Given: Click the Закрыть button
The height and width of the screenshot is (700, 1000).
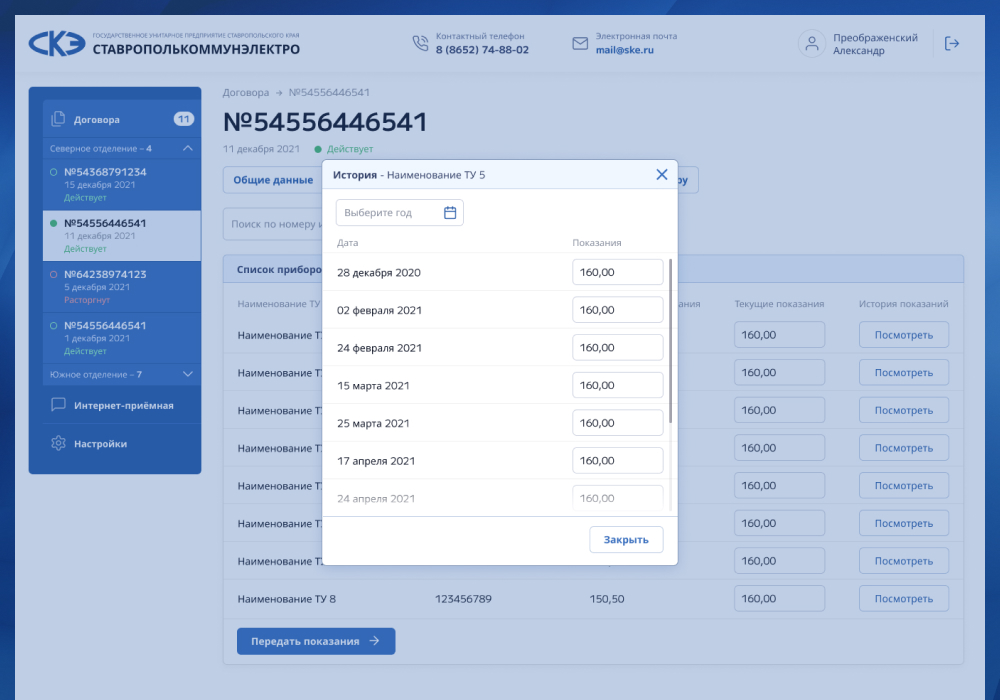Looking at the screenshot, I should (x=626, y=539).
